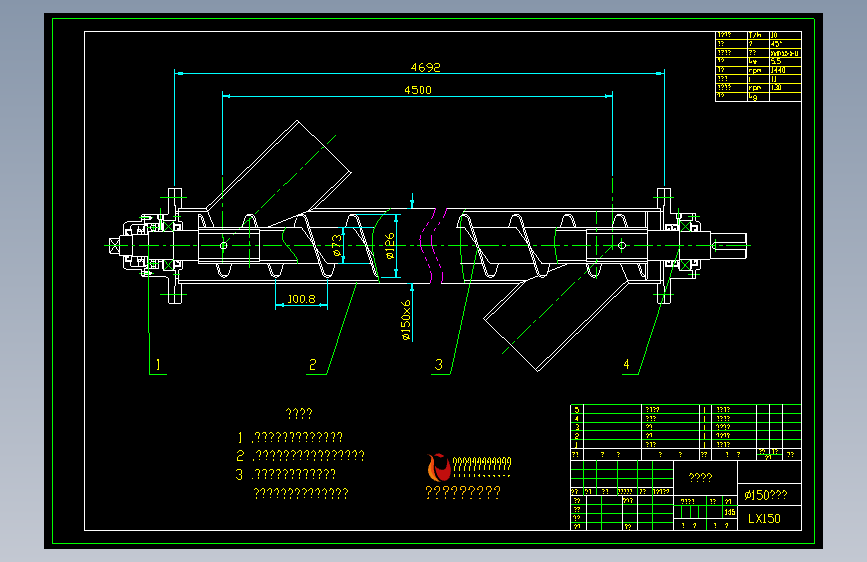Select the ø126 diameter dimension
This screenshot has width=867, height=562.
(390, 246)
